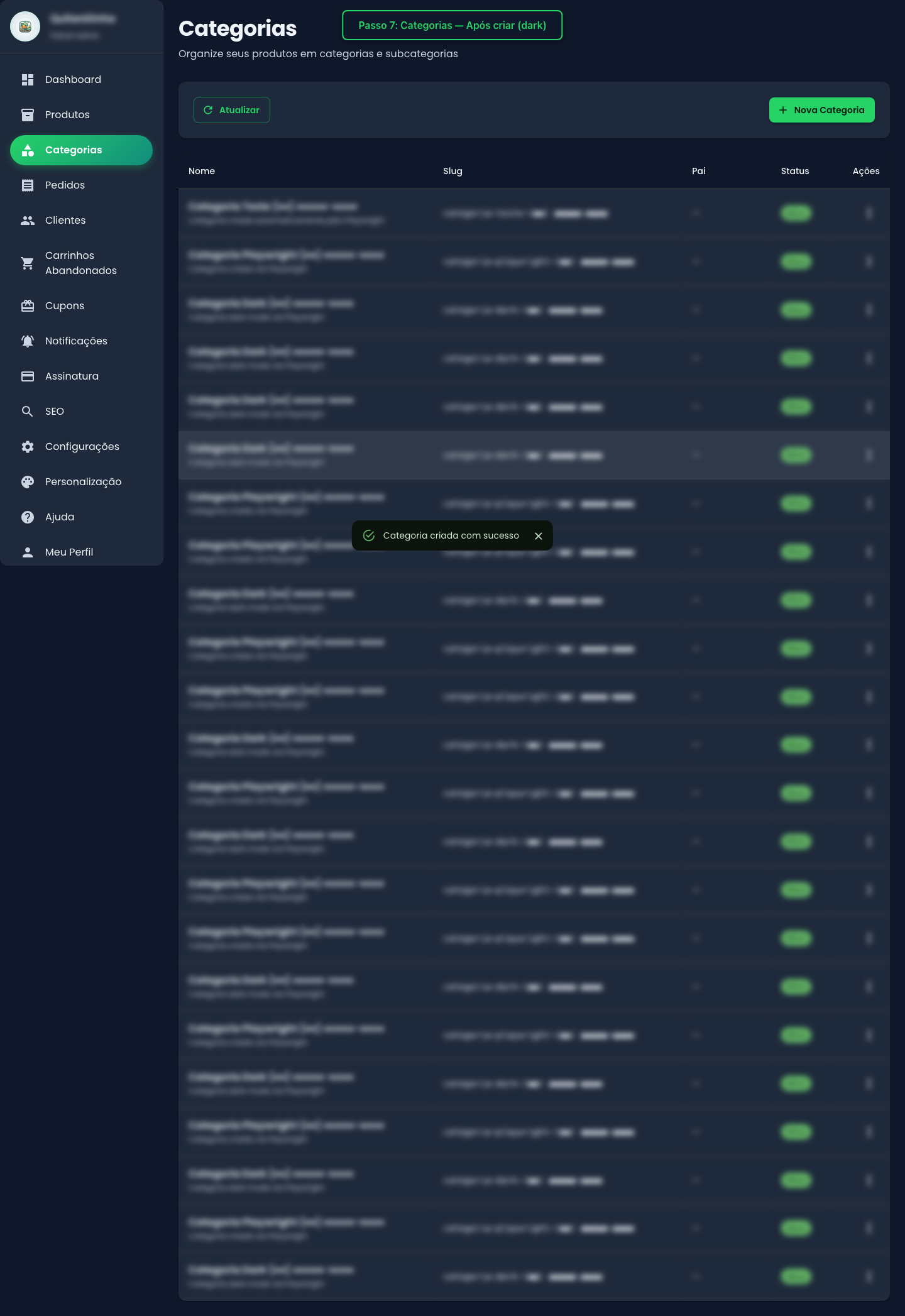The width and height of the screenshot is (905, 1316).
Task: Click the Notificações bell icon
Action: click(x=28, y=341)
